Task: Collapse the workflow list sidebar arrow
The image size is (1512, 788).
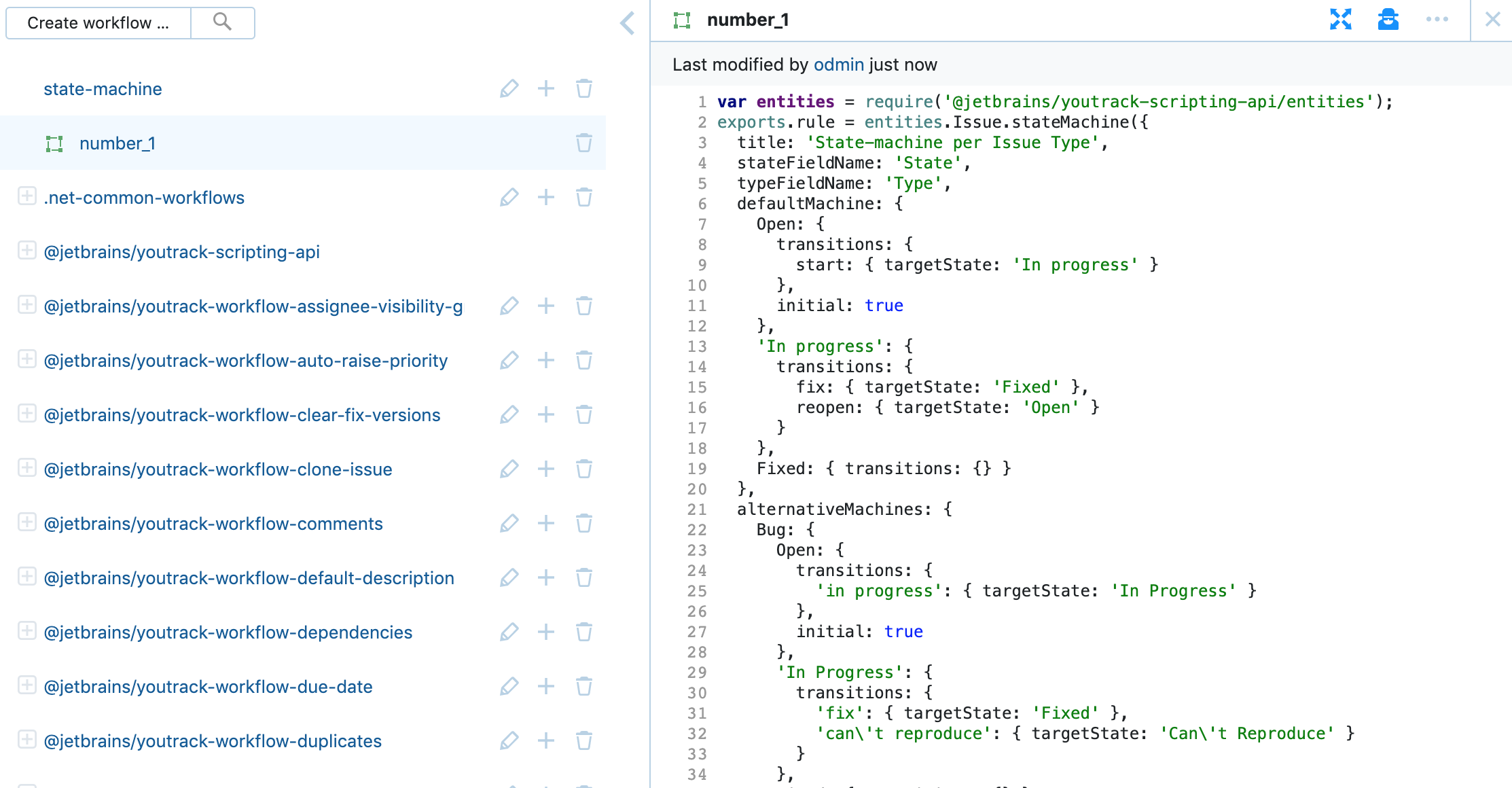Action: pos(628,23)
